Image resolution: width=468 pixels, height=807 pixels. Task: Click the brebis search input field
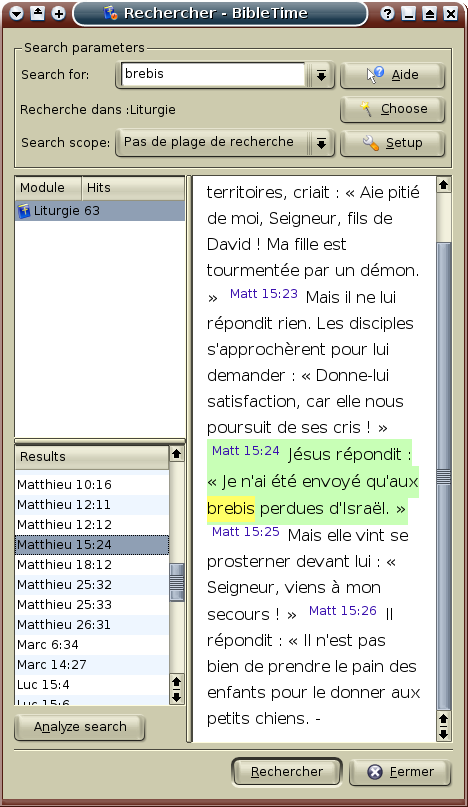pyautogui.click(x=214, y=75)
